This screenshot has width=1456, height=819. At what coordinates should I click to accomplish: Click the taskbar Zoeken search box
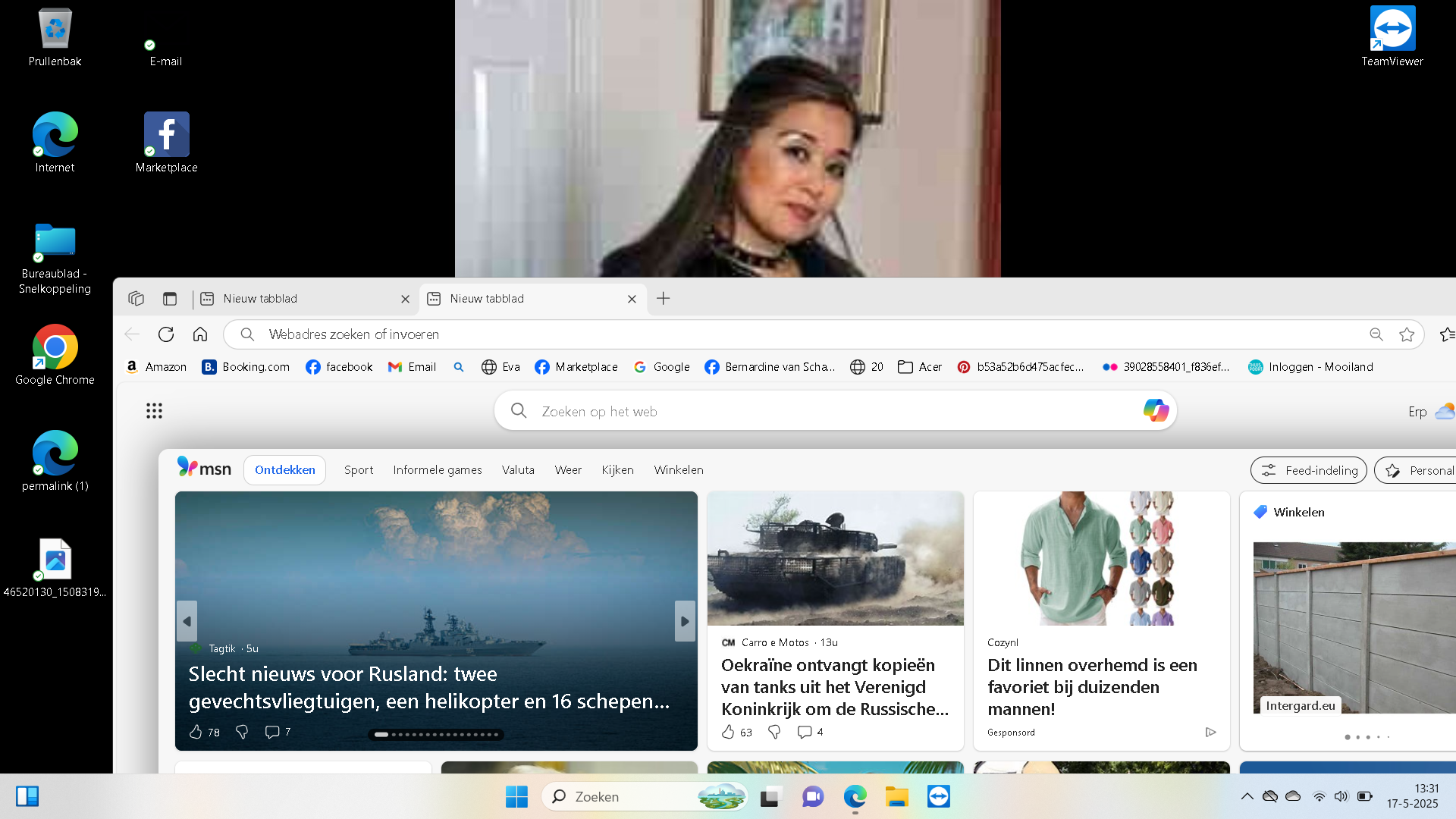point(645,796)
